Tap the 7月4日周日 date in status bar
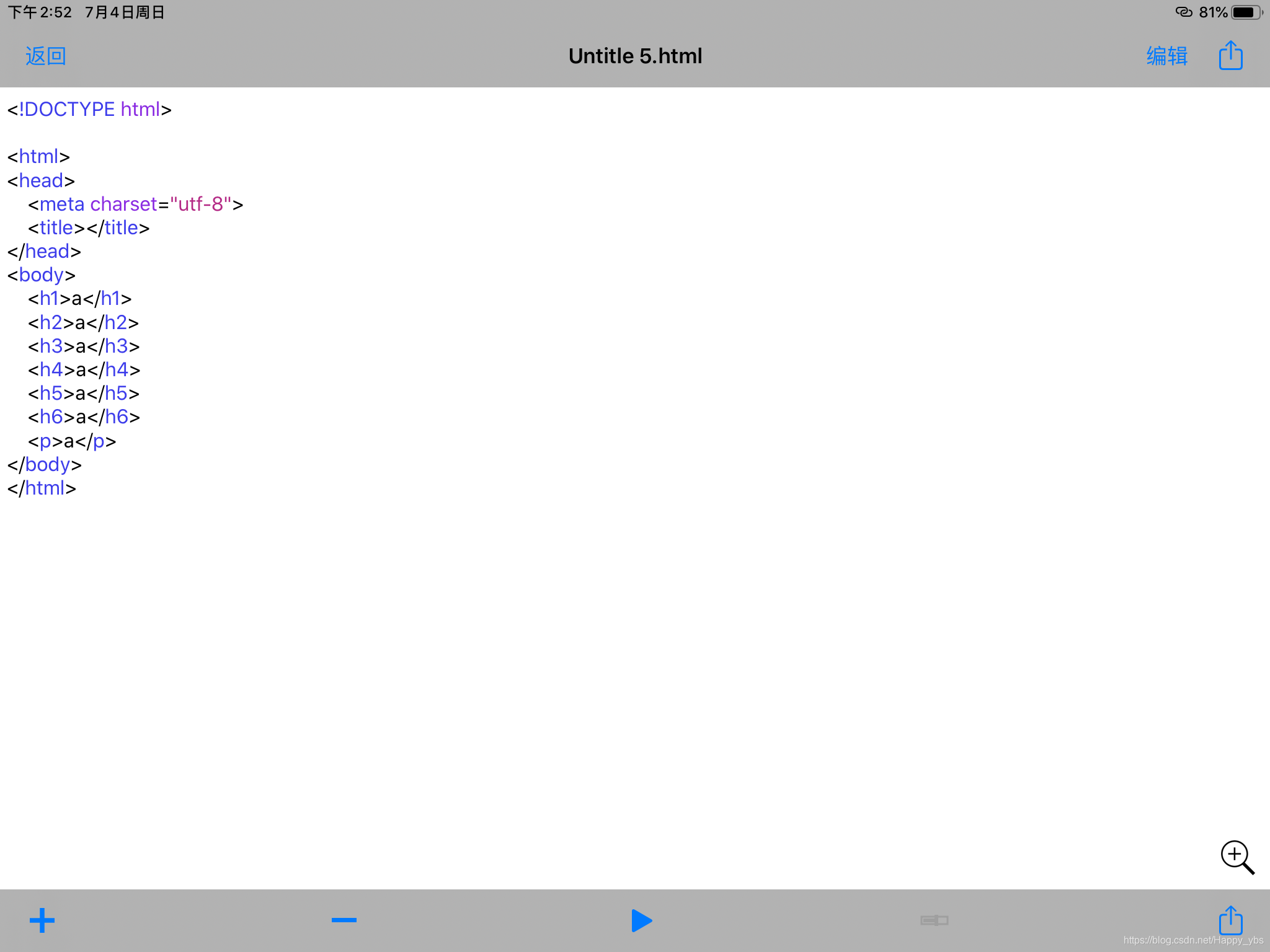 125,12
